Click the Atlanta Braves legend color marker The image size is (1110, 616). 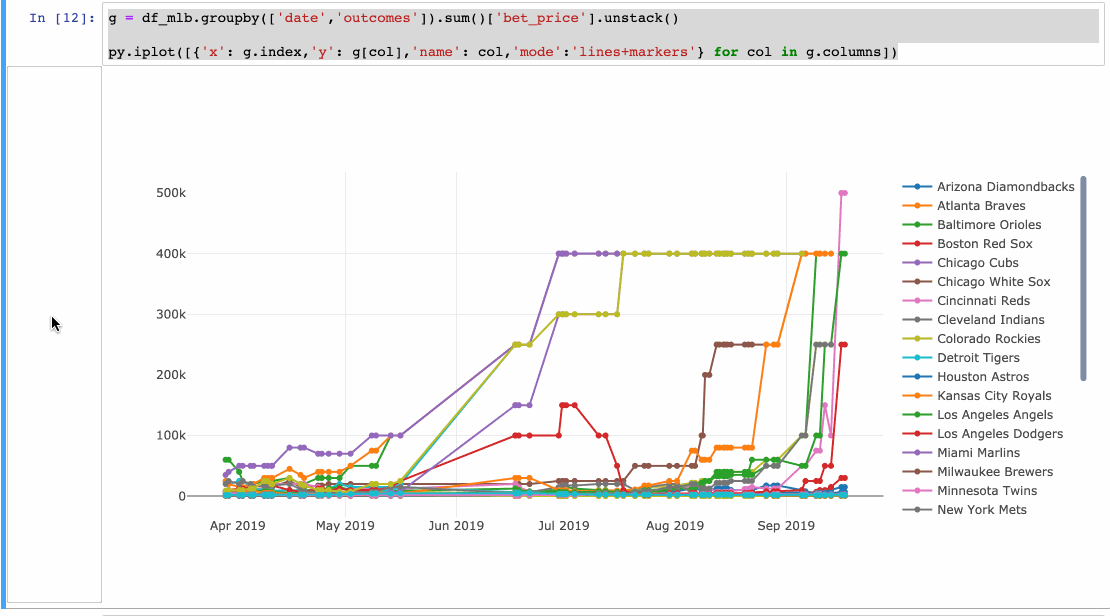click(919, 205)
